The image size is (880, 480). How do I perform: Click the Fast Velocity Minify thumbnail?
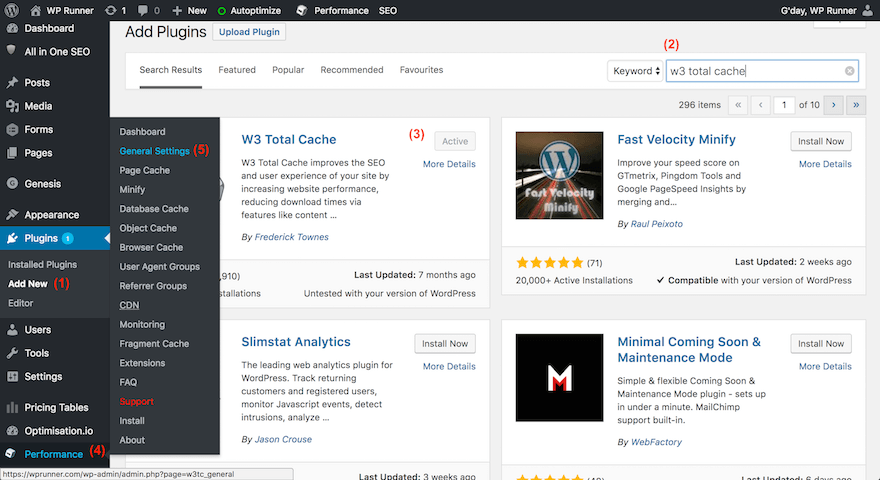(560, 176)
